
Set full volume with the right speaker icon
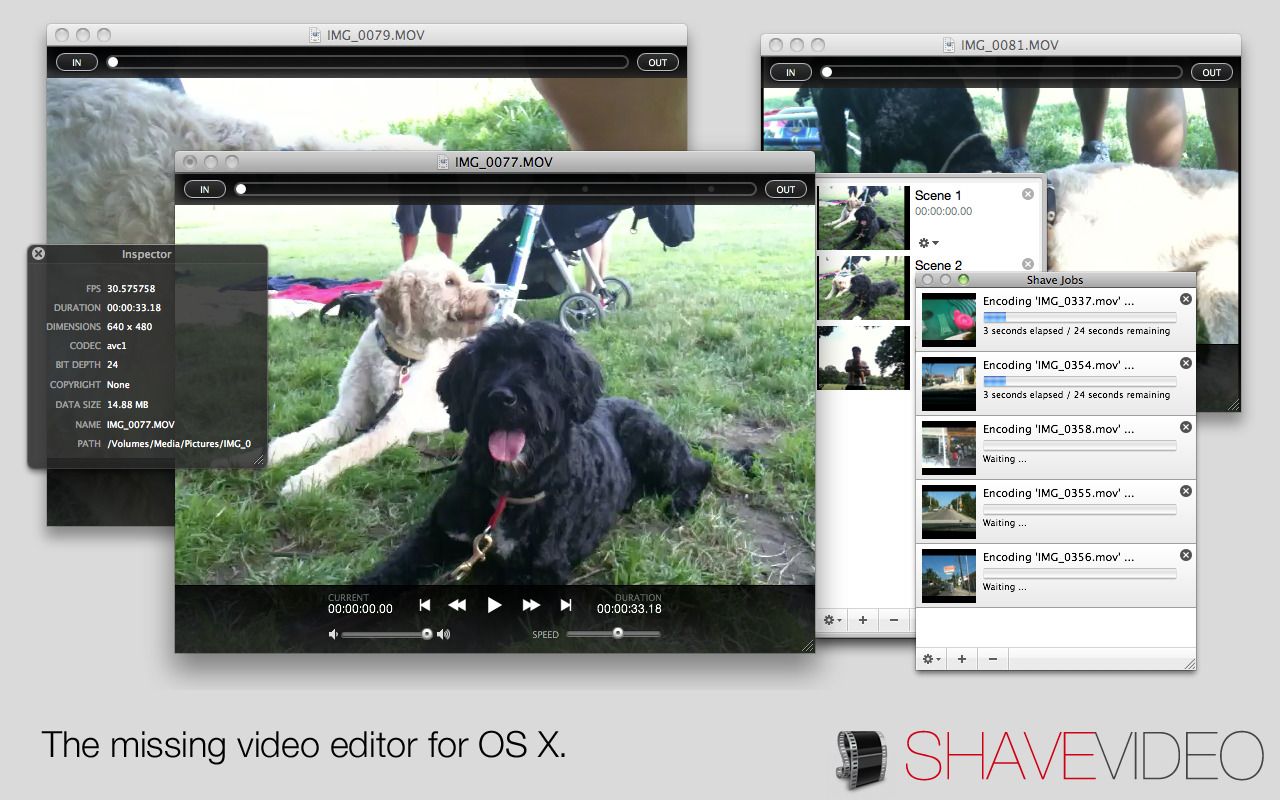click(x=444, y=634)
